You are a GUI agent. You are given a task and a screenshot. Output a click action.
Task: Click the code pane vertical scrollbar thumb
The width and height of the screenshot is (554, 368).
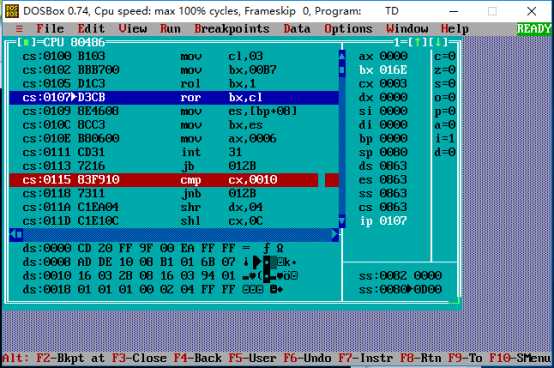342,70
